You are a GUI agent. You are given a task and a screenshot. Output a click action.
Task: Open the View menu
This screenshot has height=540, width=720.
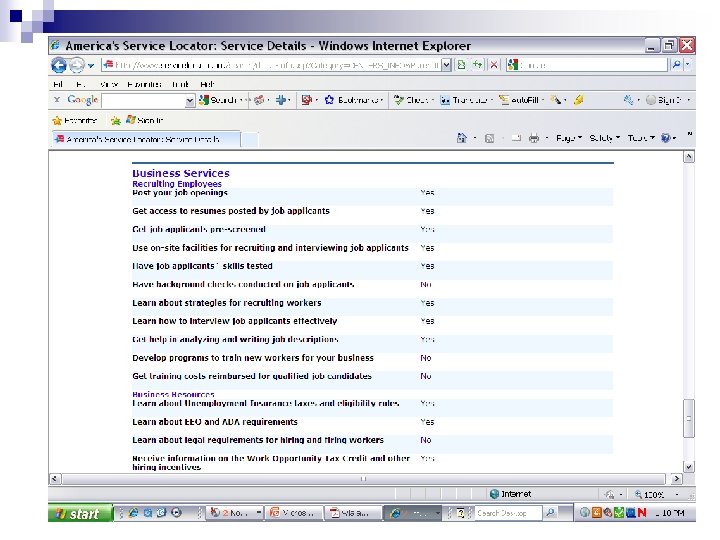click(x=109, y=84)
